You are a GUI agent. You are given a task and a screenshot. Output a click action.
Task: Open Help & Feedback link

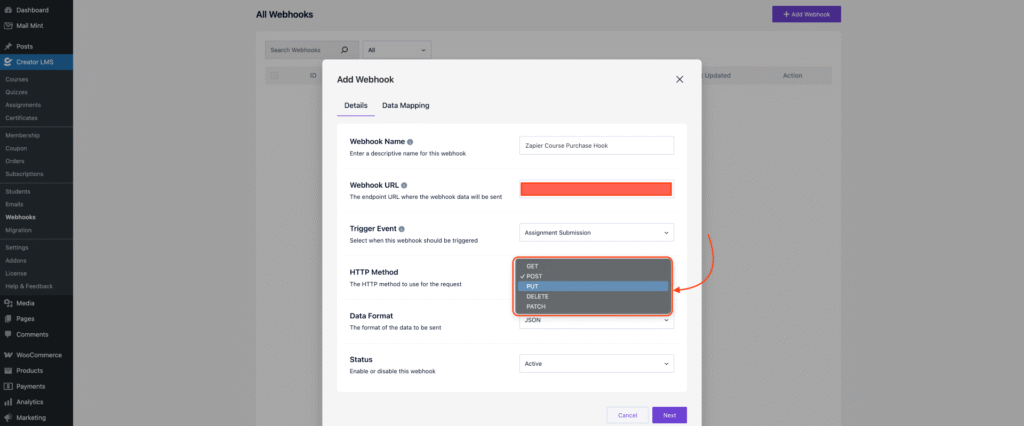pyautogui.click(x=29, y=286)
